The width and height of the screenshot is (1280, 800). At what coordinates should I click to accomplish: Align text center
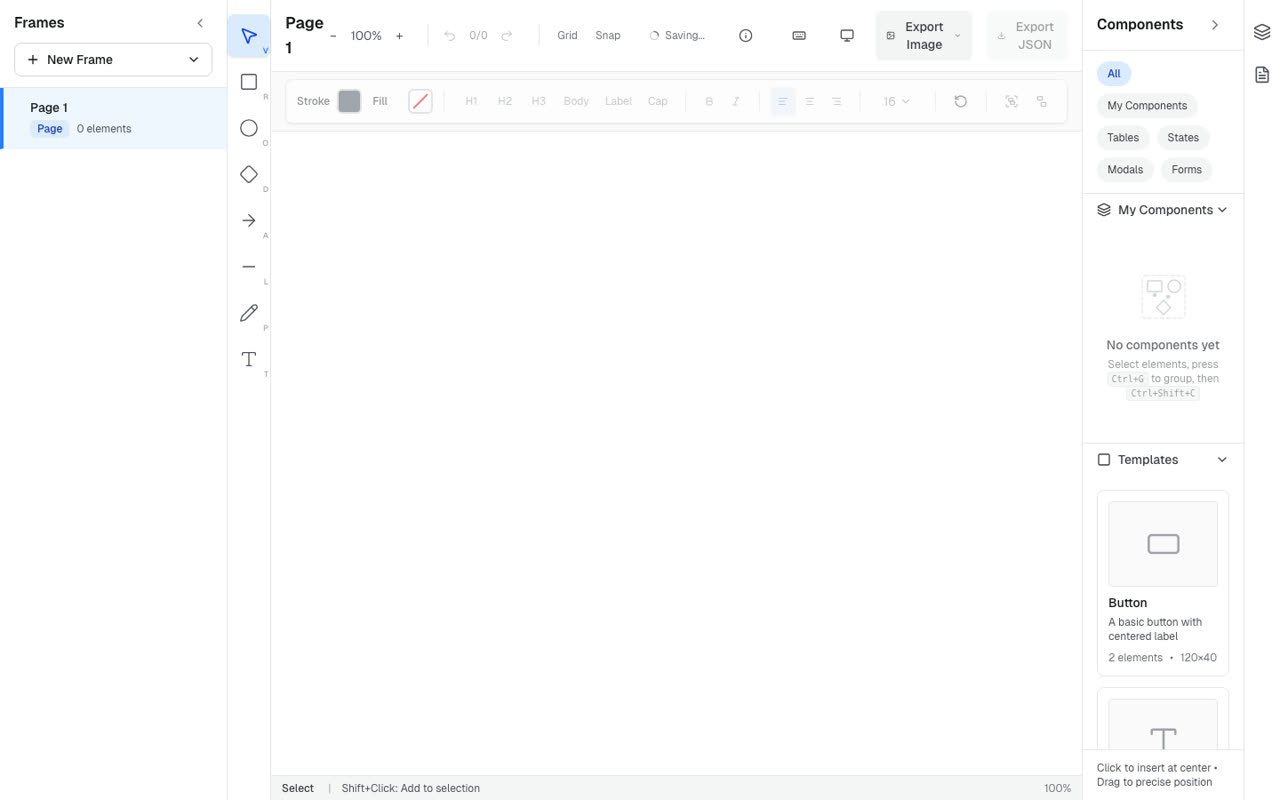[810, 101]
